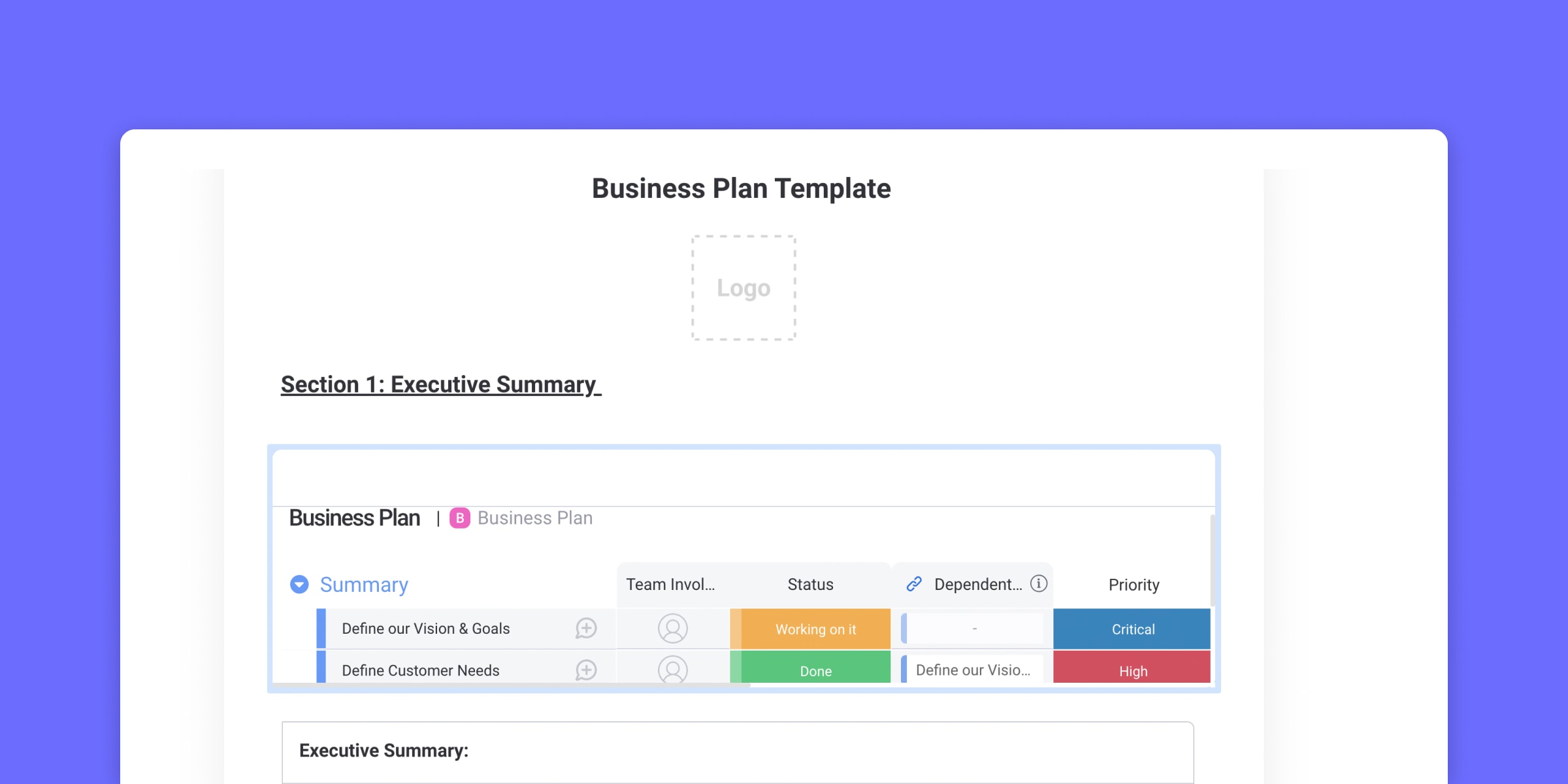Click Done status badge on Define Customer Needs
This screenshot has height=784, width=1568.
click(815, 669)
